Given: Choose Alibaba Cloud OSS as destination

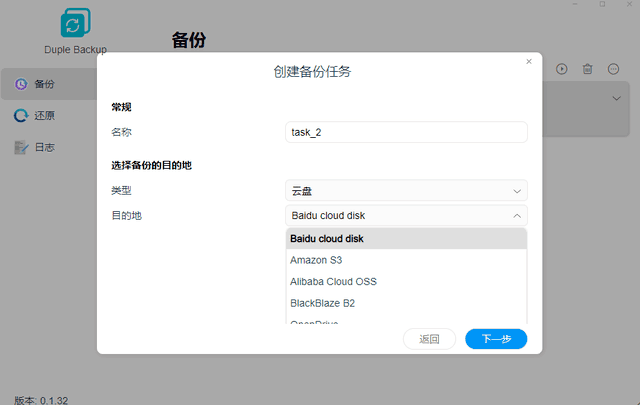Looking at the screenshot, I should (x=406, y=282).
